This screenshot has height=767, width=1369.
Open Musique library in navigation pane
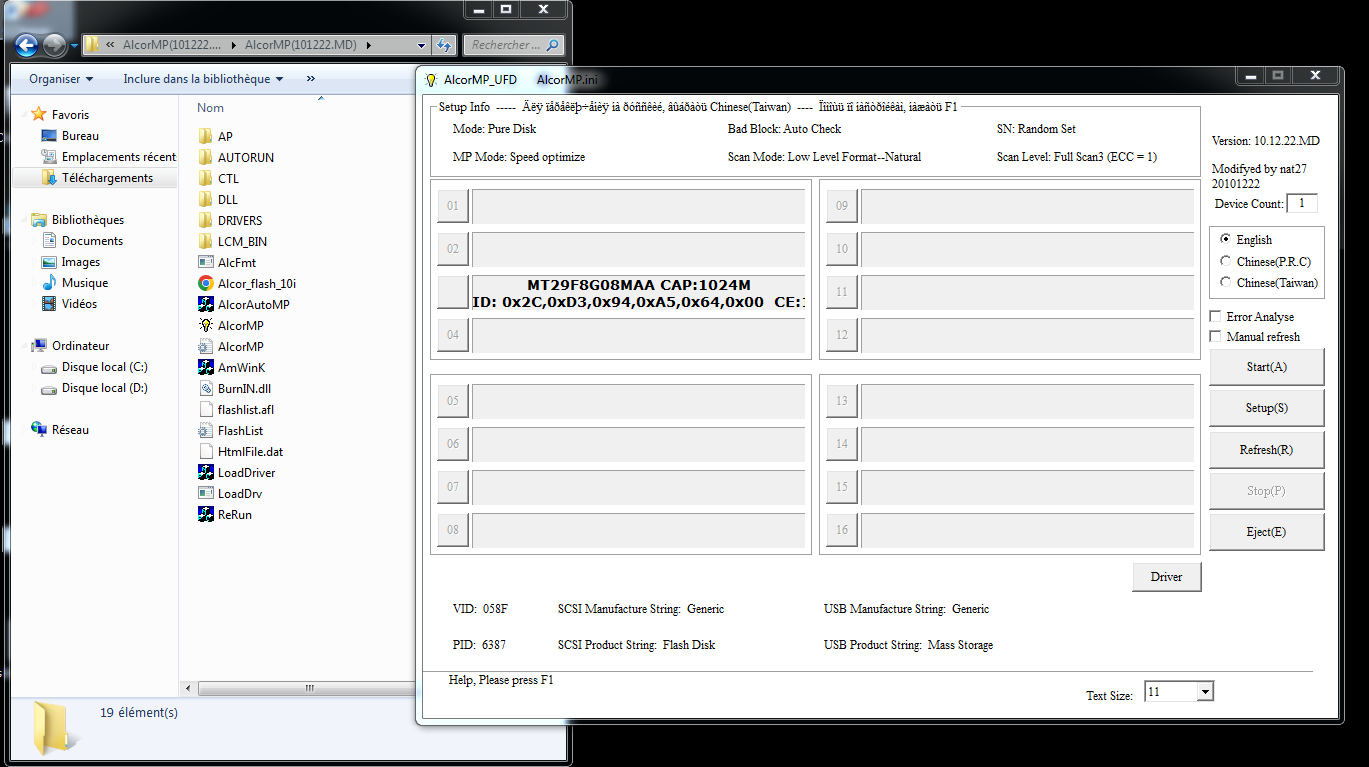point(85,283)
